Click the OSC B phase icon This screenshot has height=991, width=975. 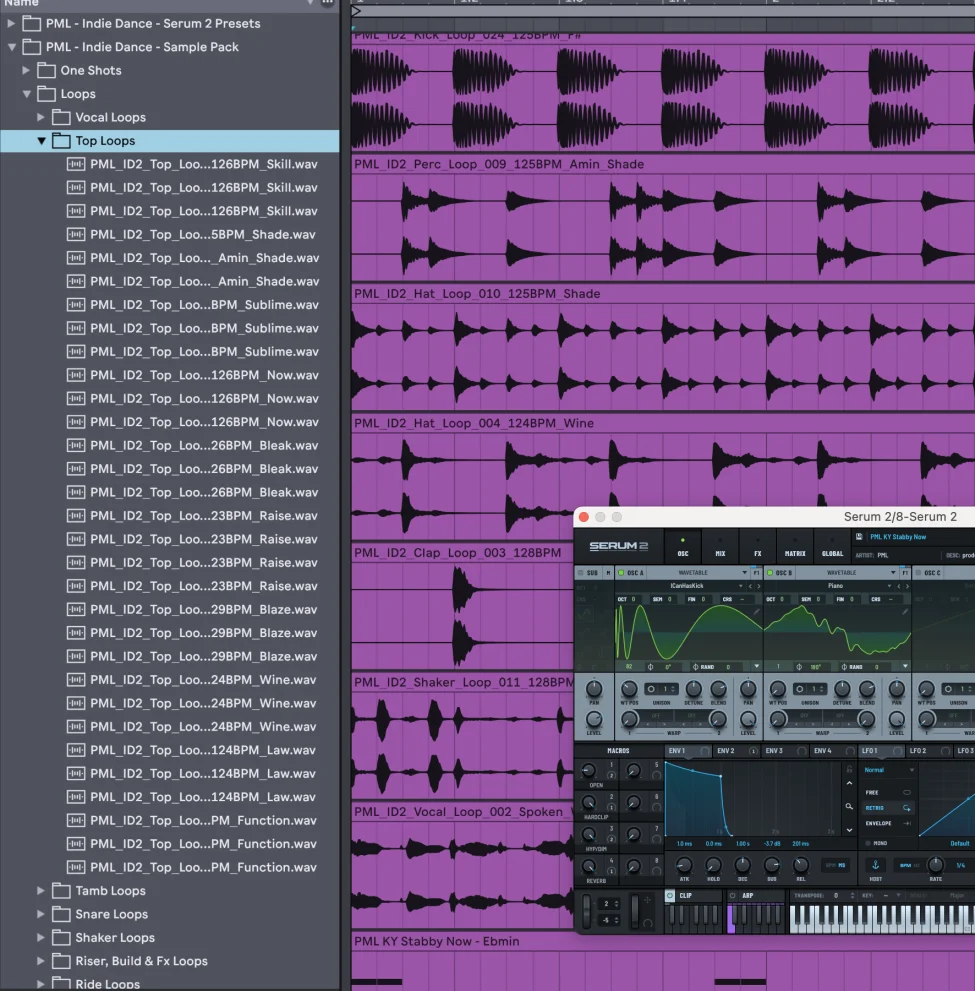coord(799,667)
